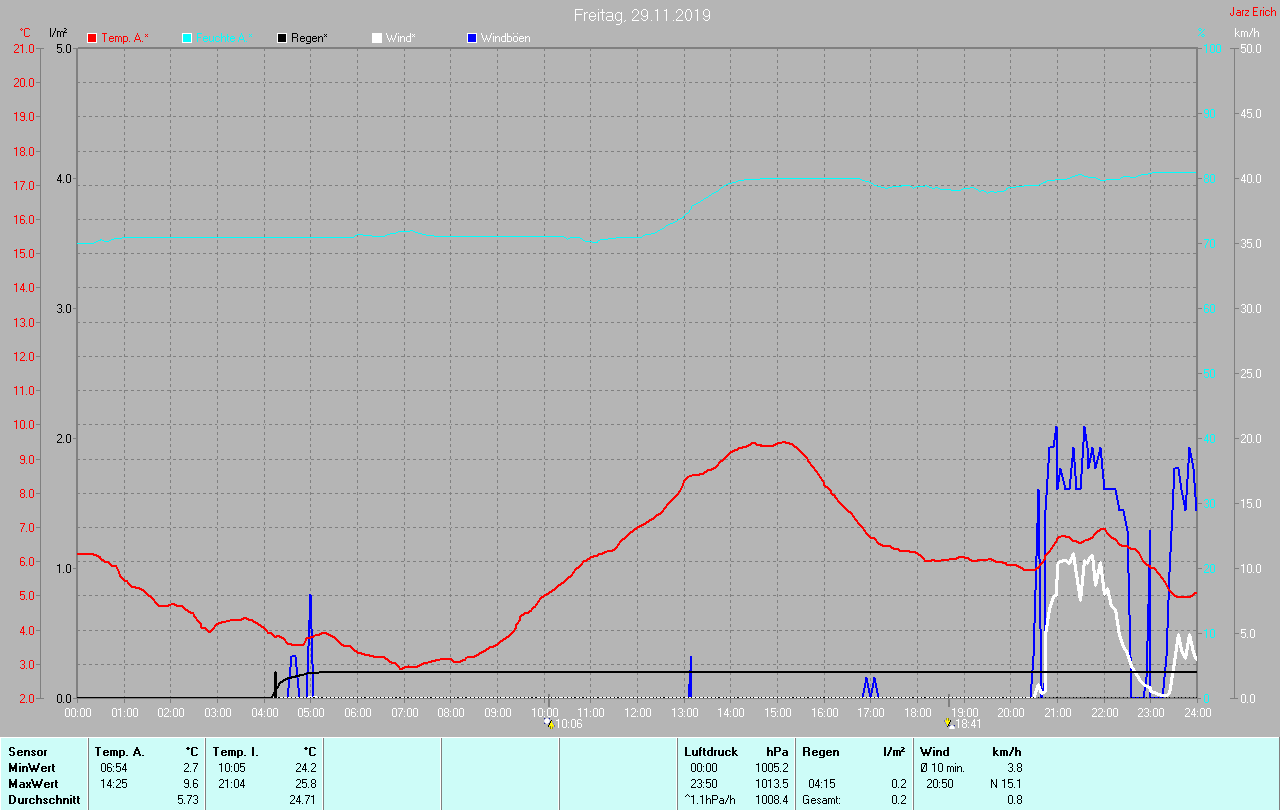
Task: Click the Temp. I. column header
Action: [x=236, y=751]
